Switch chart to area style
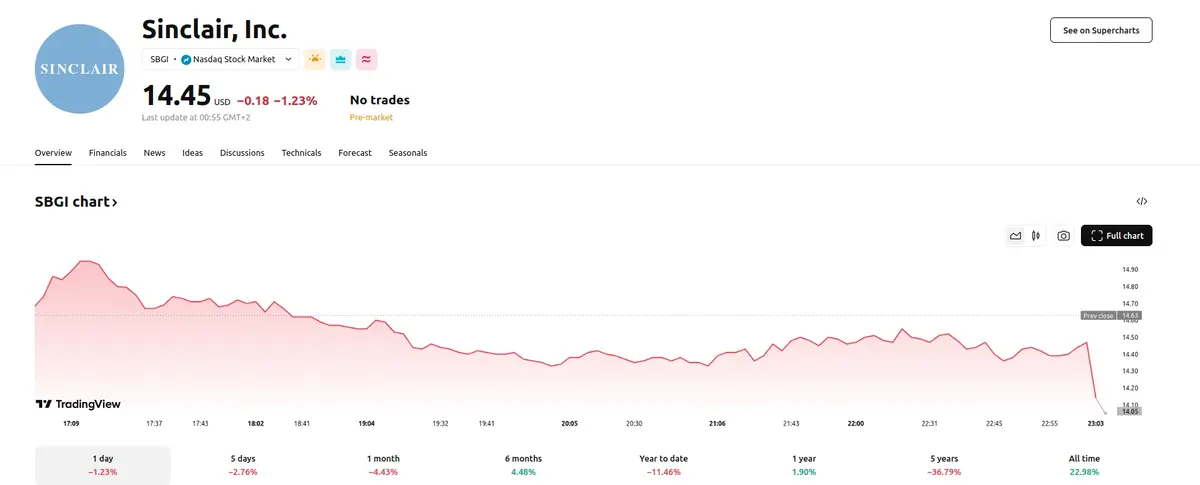The image size is (1200, 485). click(1015, 236)
